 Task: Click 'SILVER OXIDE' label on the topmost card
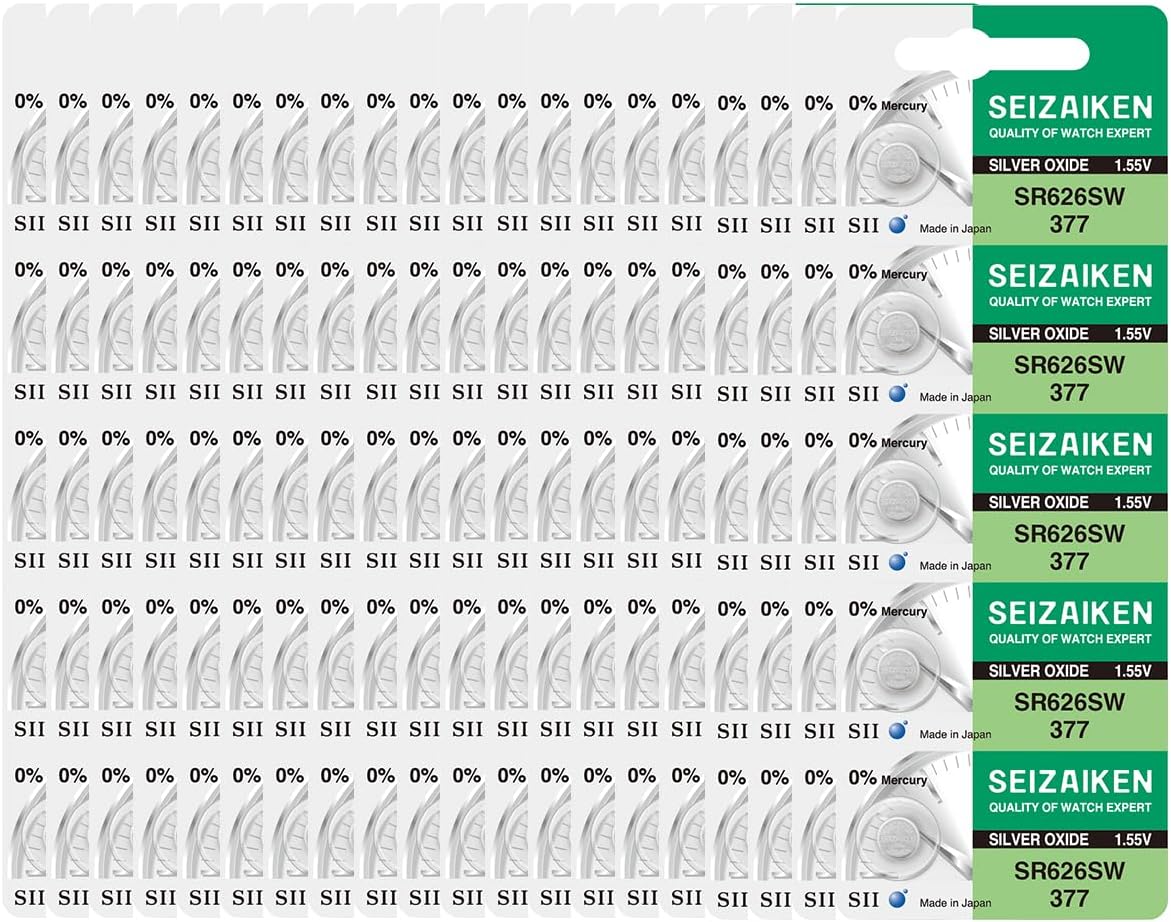point(1038,165)
